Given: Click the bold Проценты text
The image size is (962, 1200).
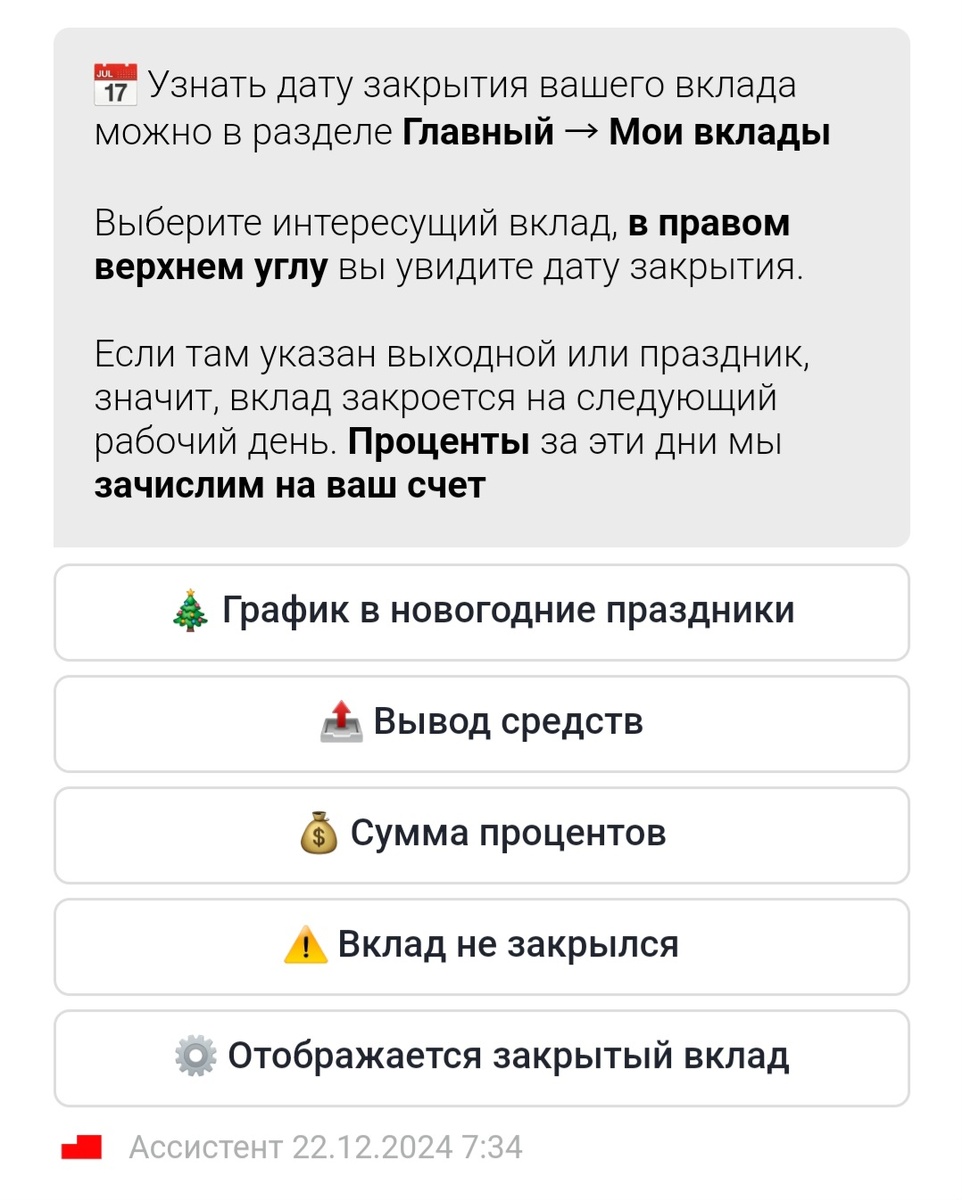Looking at the screenshot, I should (x=441, y=440).
